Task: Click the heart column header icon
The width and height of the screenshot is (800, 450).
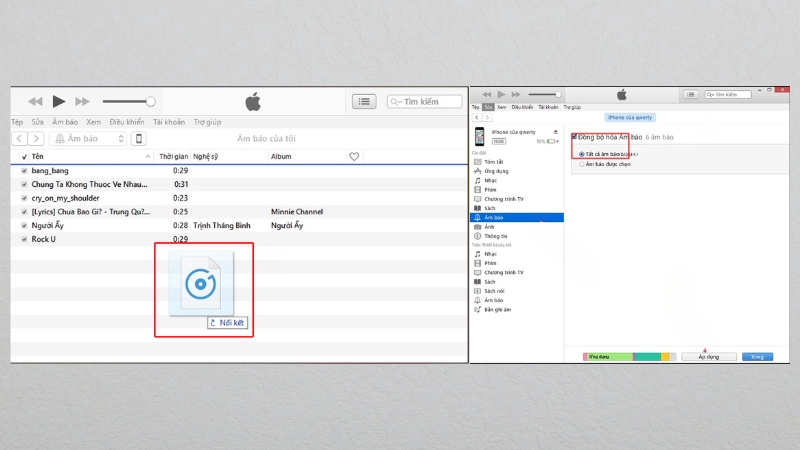Action: (354, 157)
